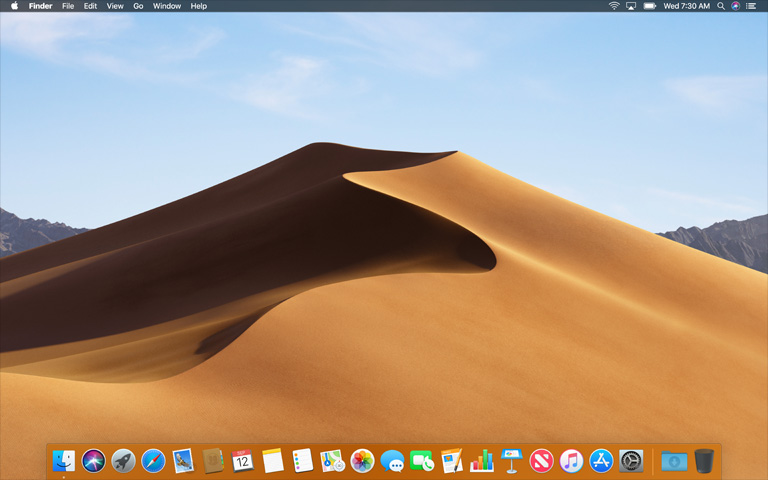Launch iTunes music note icon
The height and width of the screenshot is (480, 768).
tap(571, 461)
